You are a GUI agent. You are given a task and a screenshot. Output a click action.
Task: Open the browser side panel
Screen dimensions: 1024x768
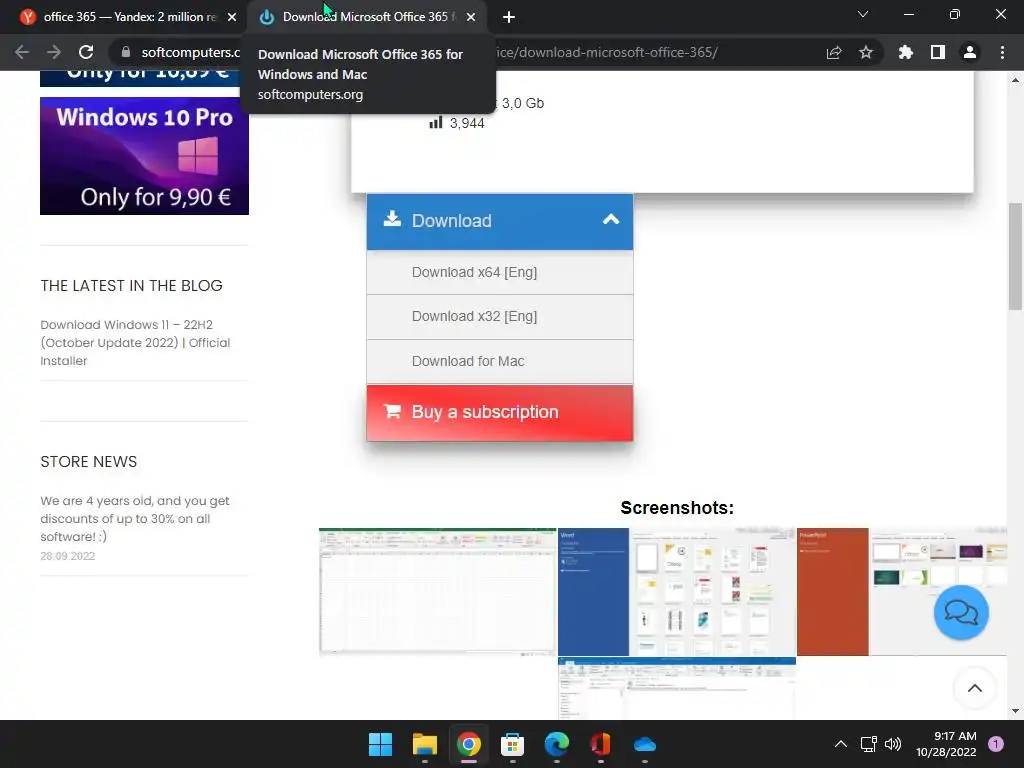pos(938,52)
